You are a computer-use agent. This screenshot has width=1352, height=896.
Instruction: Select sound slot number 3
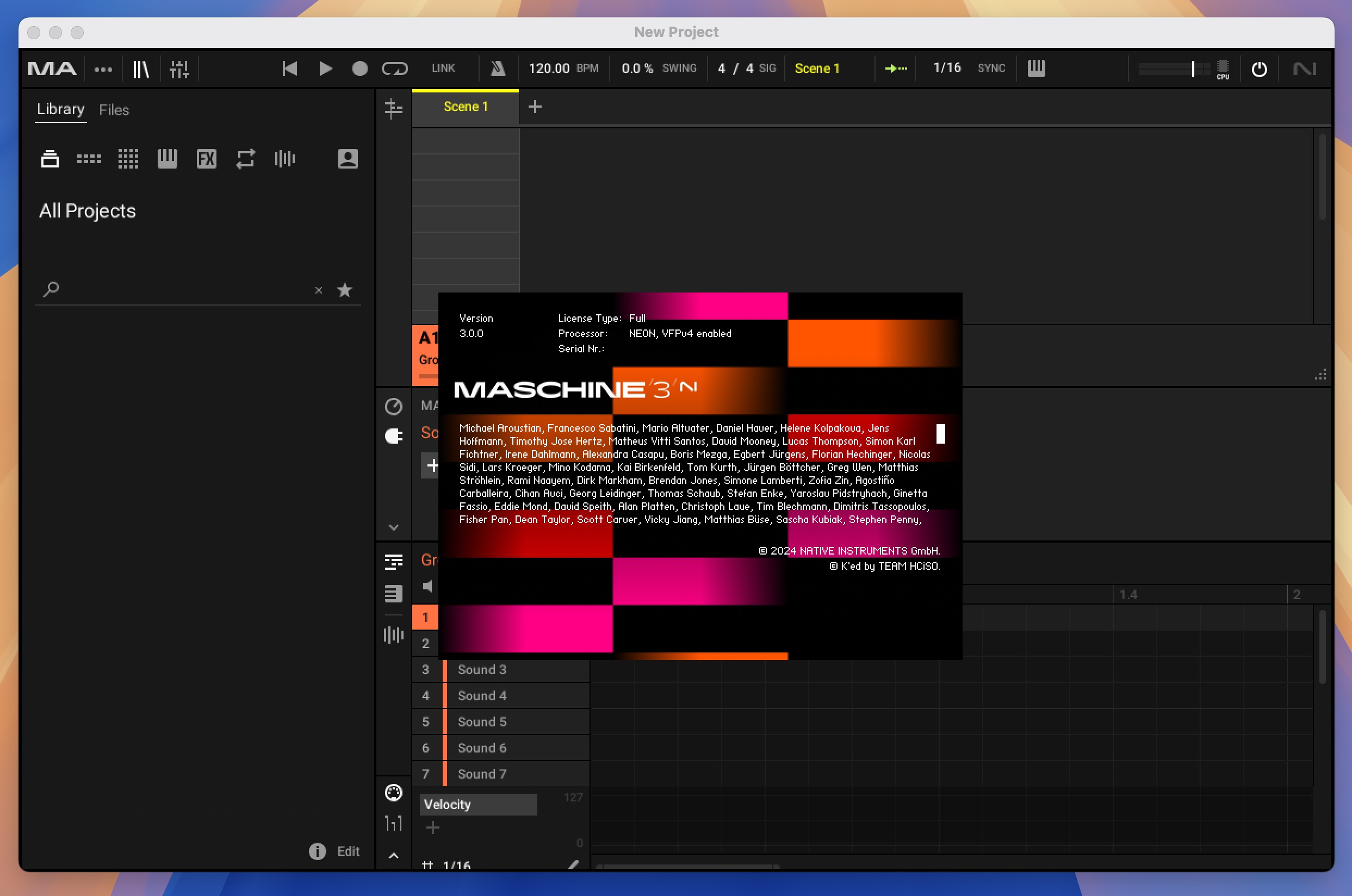pos(426,670)
